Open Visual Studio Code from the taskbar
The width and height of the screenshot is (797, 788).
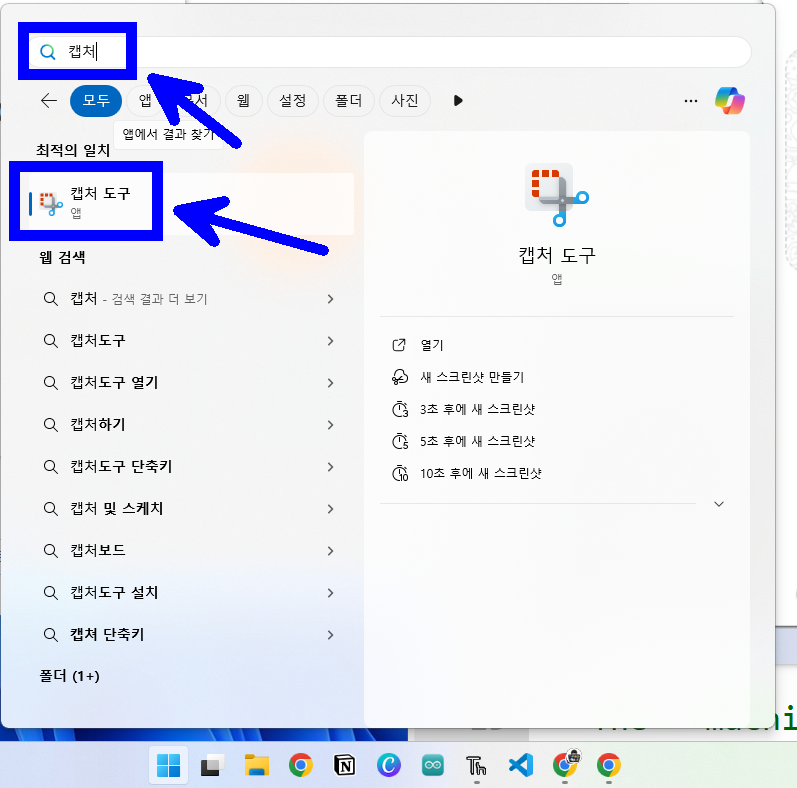tap(521, 765)
